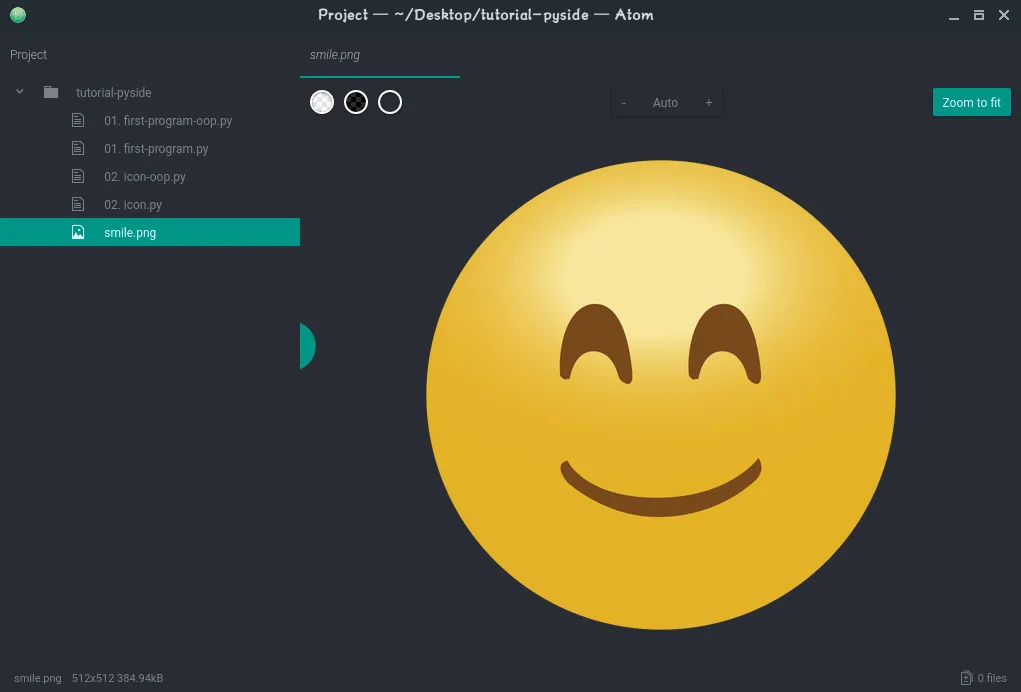
Task: Collapse the tutorial-pyside folder chevron
Action: (x=20, y=92)
